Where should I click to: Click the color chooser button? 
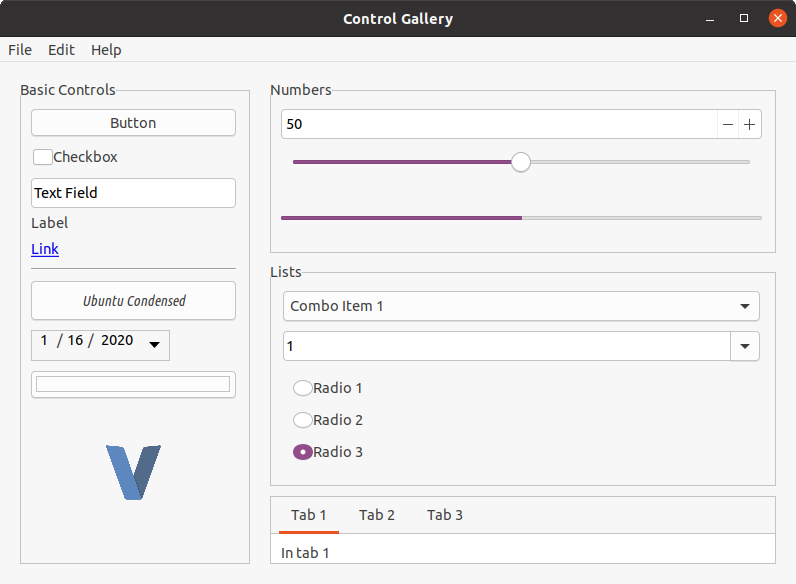pos(134,384)
